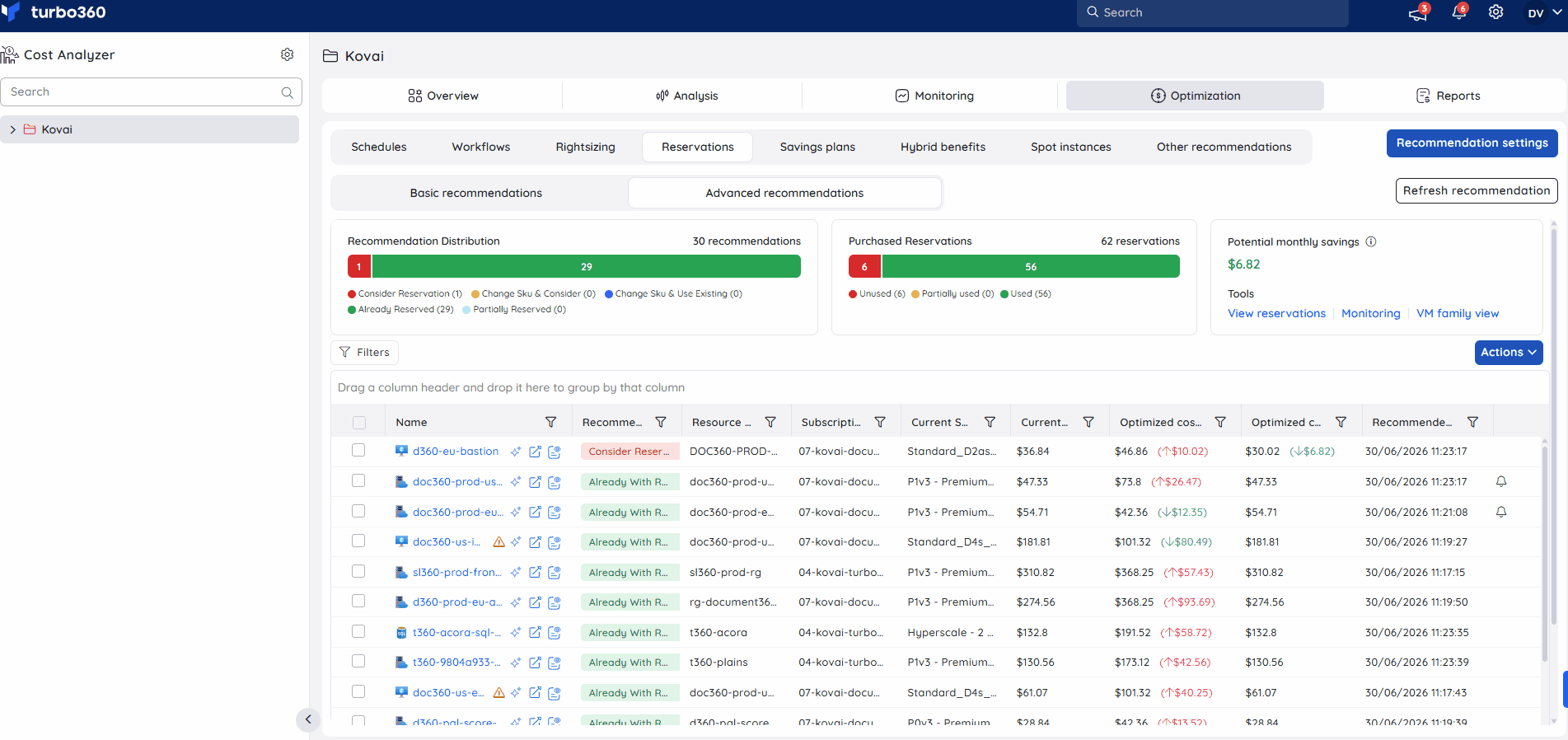This screenshot has width=1568, height=740.
Task: Click the alert bell on doc360-prod-eu row
Action: [1501, 512]
